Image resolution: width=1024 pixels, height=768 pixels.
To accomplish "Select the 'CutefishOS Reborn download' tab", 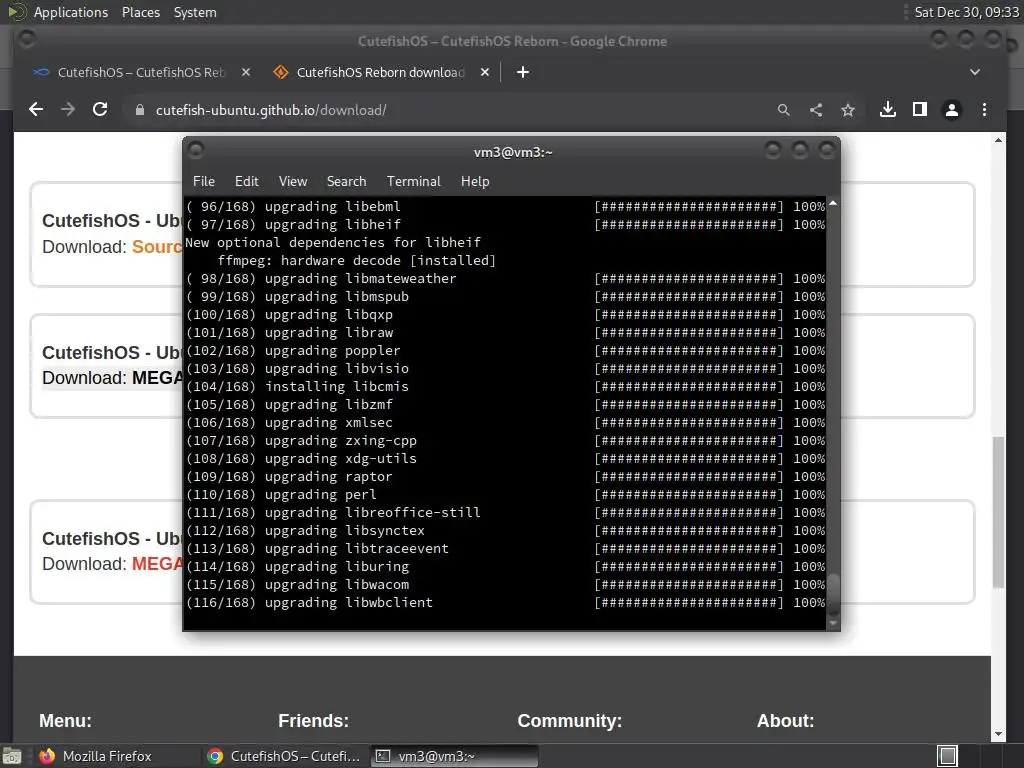I will coord(380,72).
